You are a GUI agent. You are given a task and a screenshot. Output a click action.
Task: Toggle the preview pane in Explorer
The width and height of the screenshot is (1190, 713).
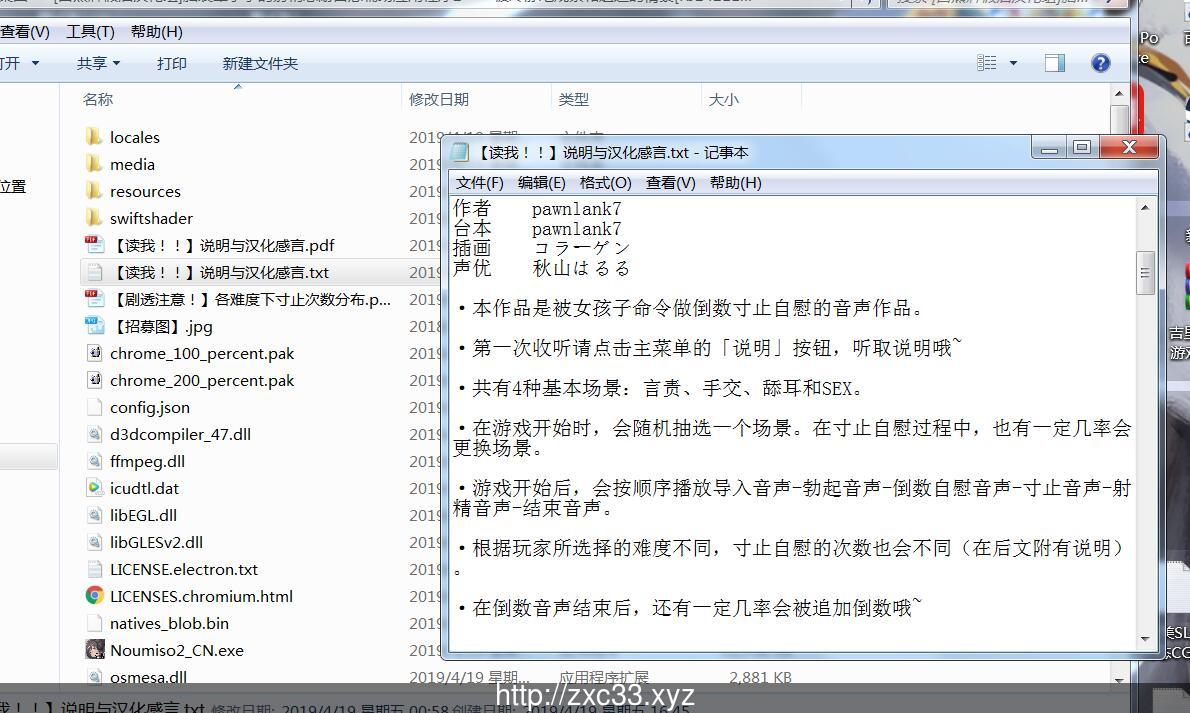click(x=1053, y=62)
